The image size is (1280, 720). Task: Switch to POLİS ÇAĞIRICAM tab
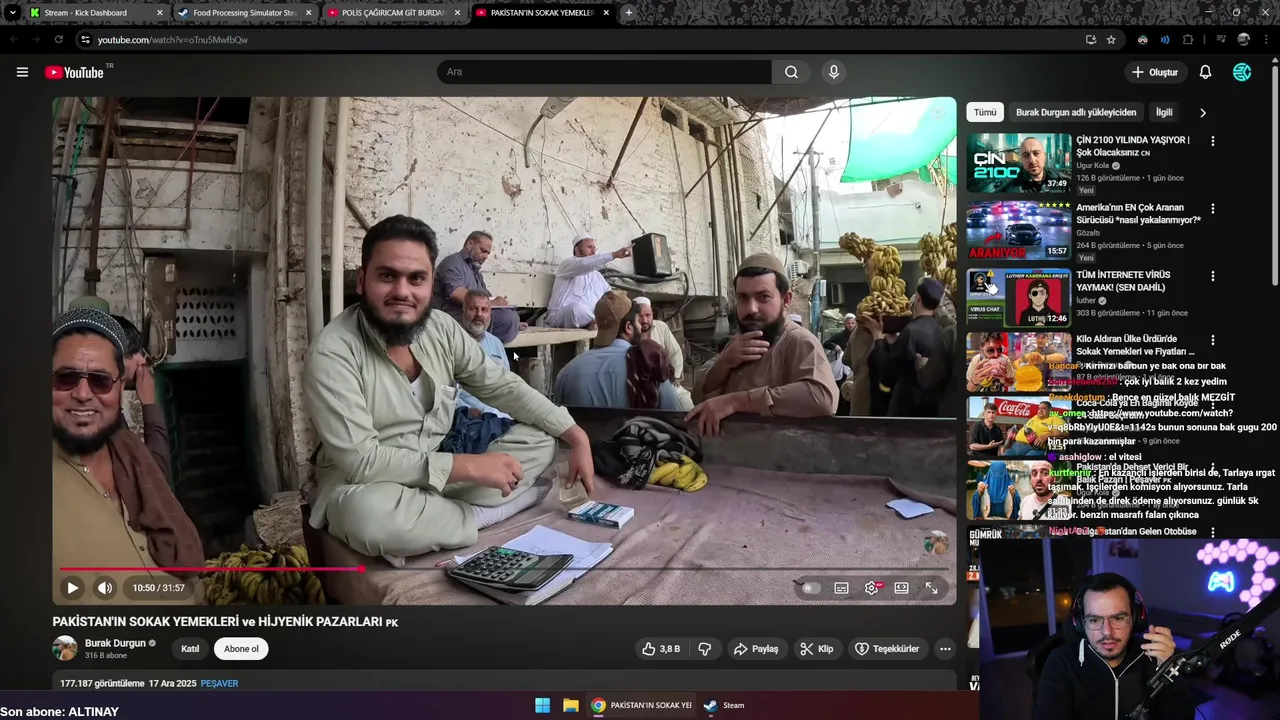[393, 13]
